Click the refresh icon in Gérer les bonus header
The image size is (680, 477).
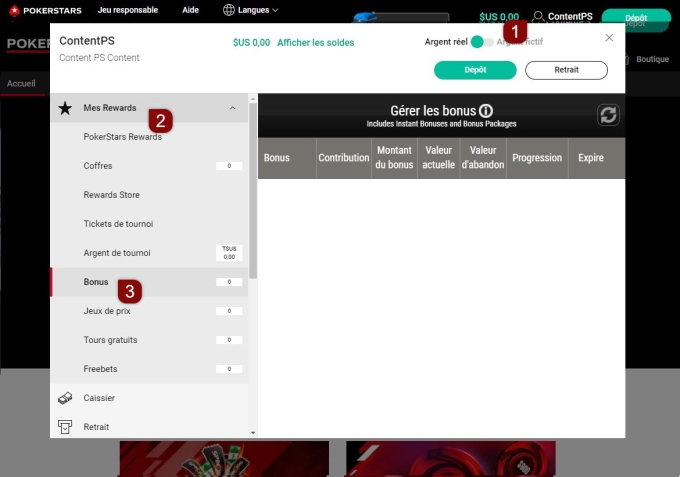tap(608, 115)
